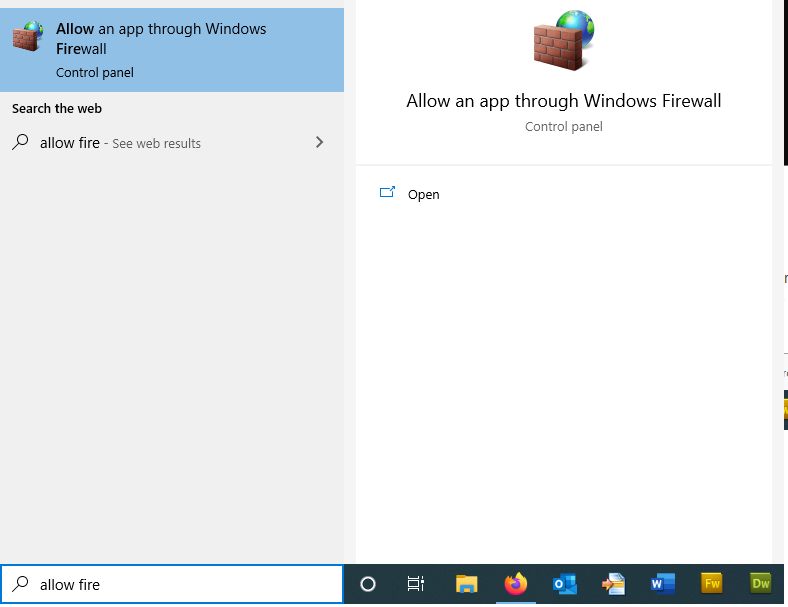788x607 pixels.
Task: Launch Adobe Dreamweaver from the taskbar
Action: coord(760,584)
